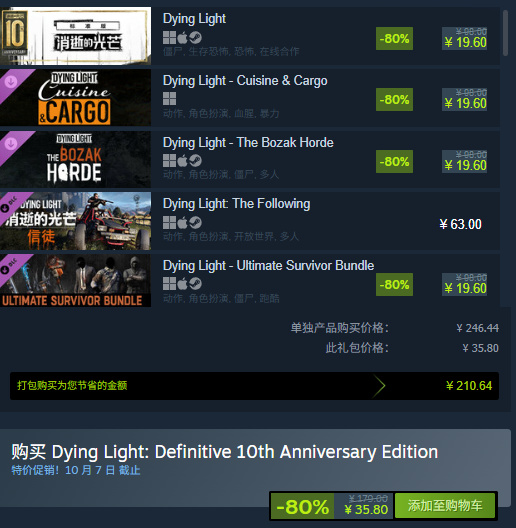Click the ¥63.00 price of The Following
Viewport: 516px width, 528px height.
460,224
